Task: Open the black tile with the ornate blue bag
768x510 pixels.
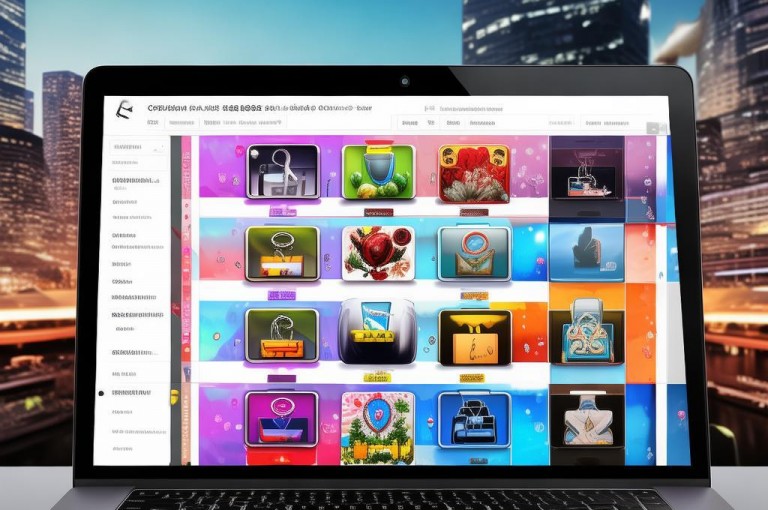Action: [x=587, y=333]
